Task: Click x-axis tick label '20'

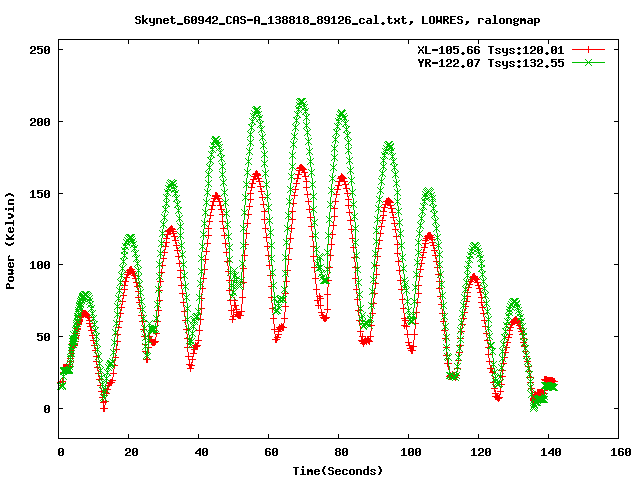Action: click(131, 452)
